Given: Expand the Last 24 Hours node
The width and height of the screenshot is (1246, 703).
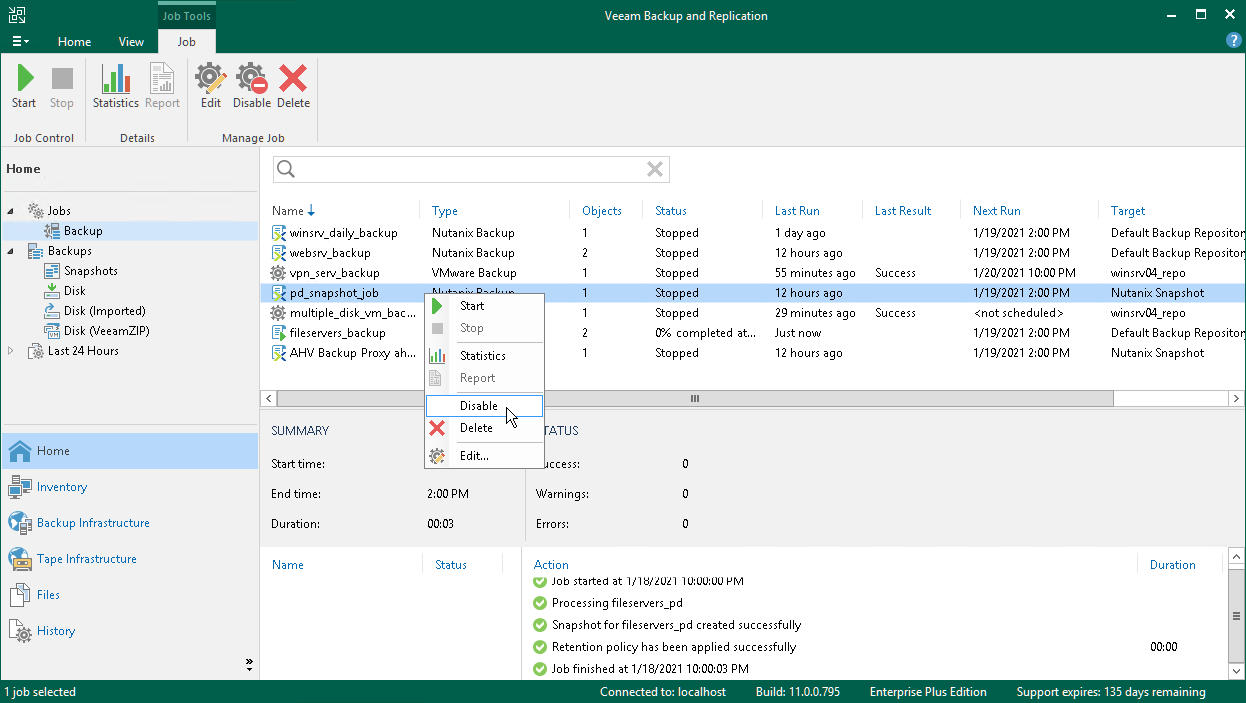Looking at the screenshot, I should 11,351.
